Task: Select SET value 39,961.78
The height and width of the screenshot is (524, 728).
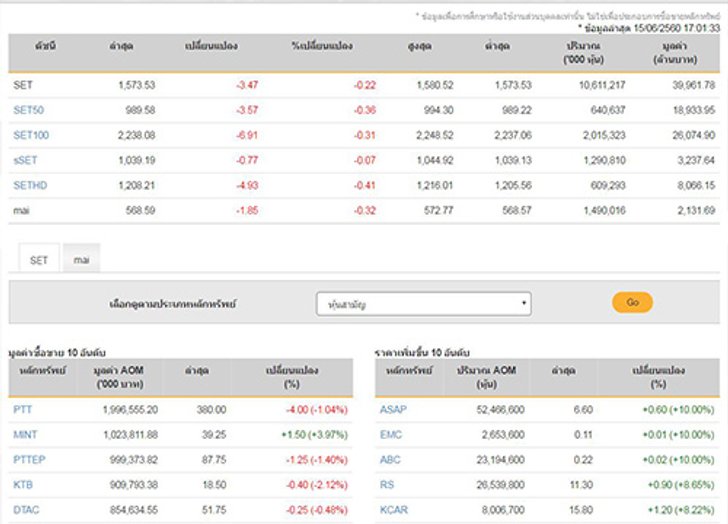Action: pyautogui.click(x=694, y=85)
